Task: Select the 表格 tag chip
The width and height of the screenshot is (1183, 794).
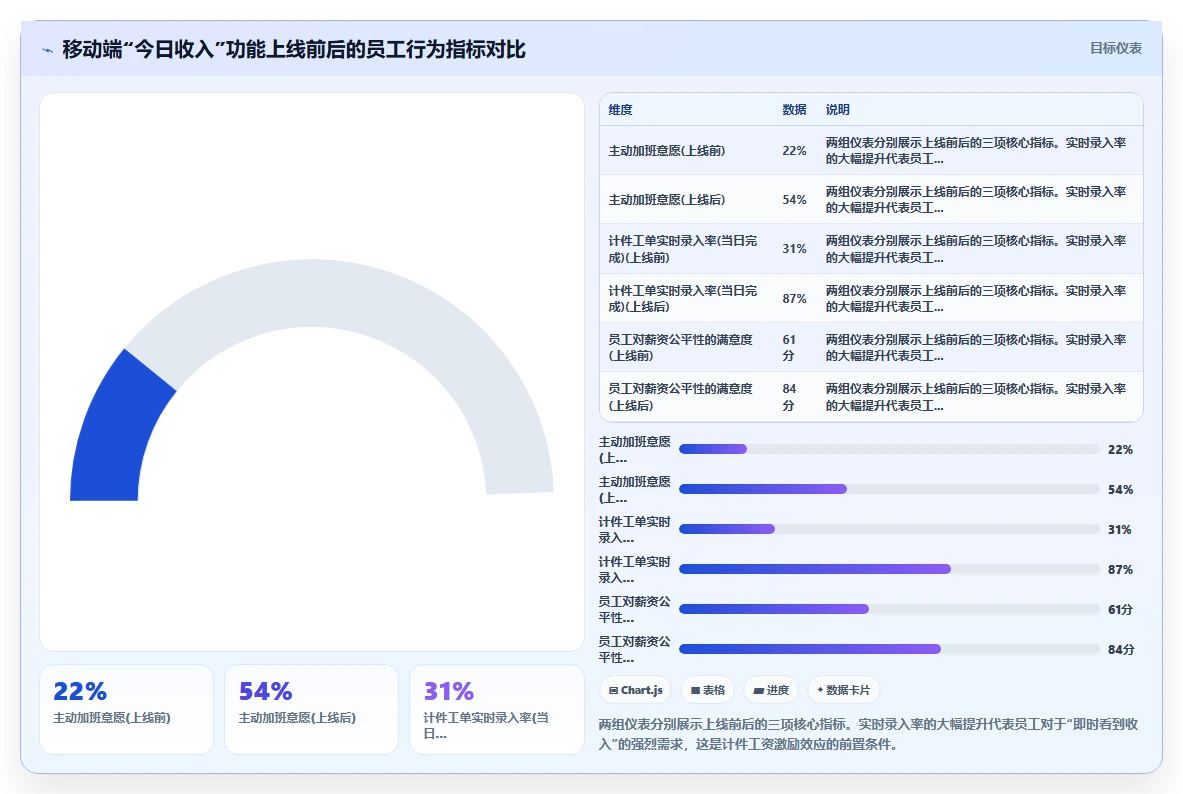Action: (x=708, y=690)
